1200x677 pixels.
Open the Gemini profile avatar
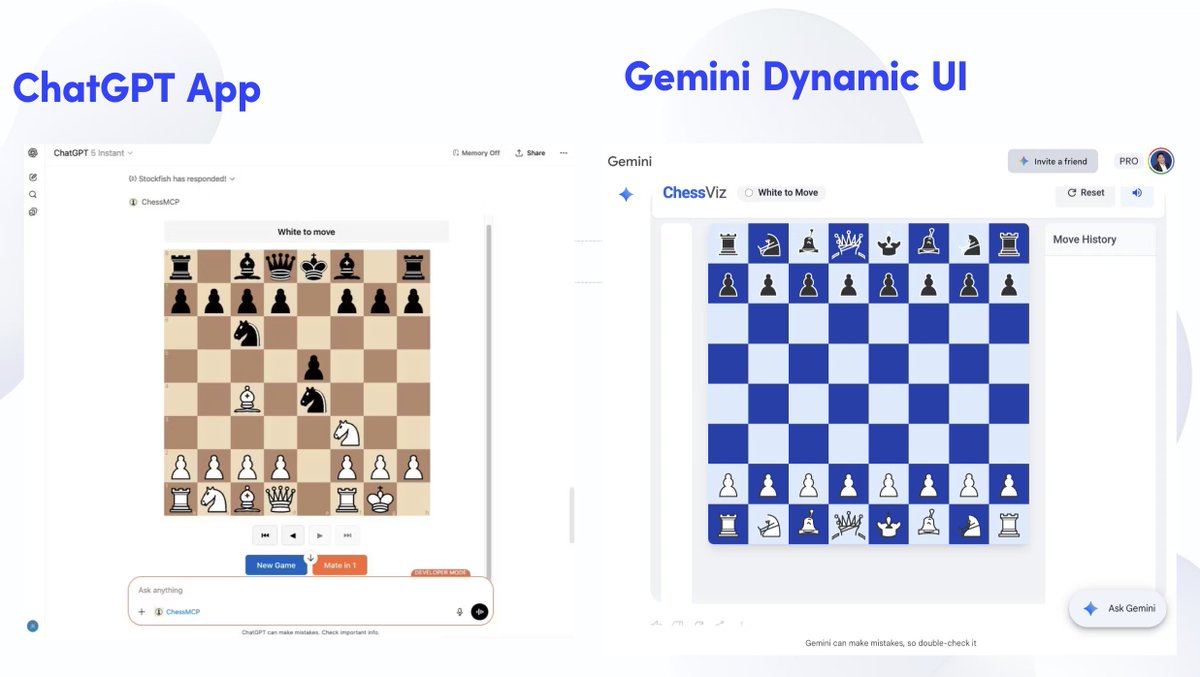point(1161,161)
